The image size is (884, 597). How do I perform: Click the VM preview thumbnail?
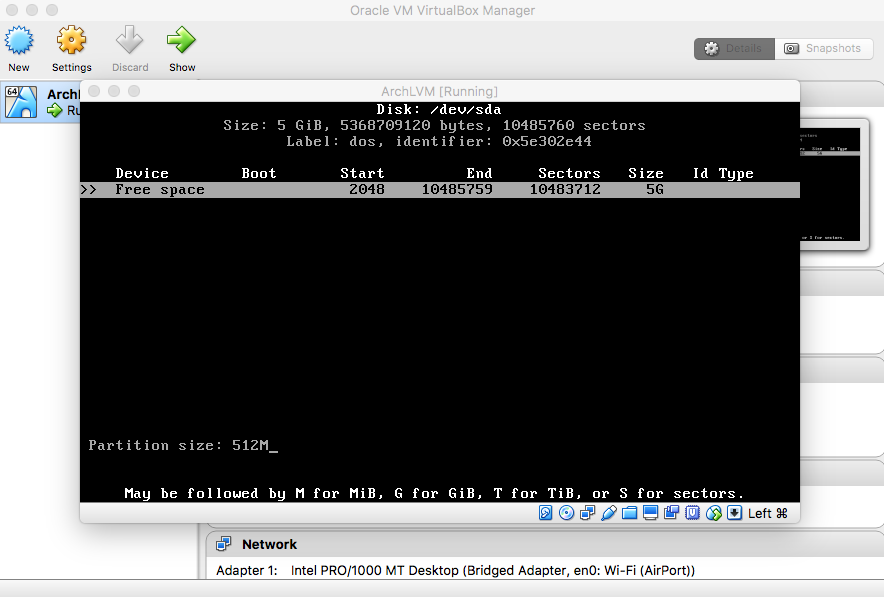pyautogui.click(x=832, y=185)
